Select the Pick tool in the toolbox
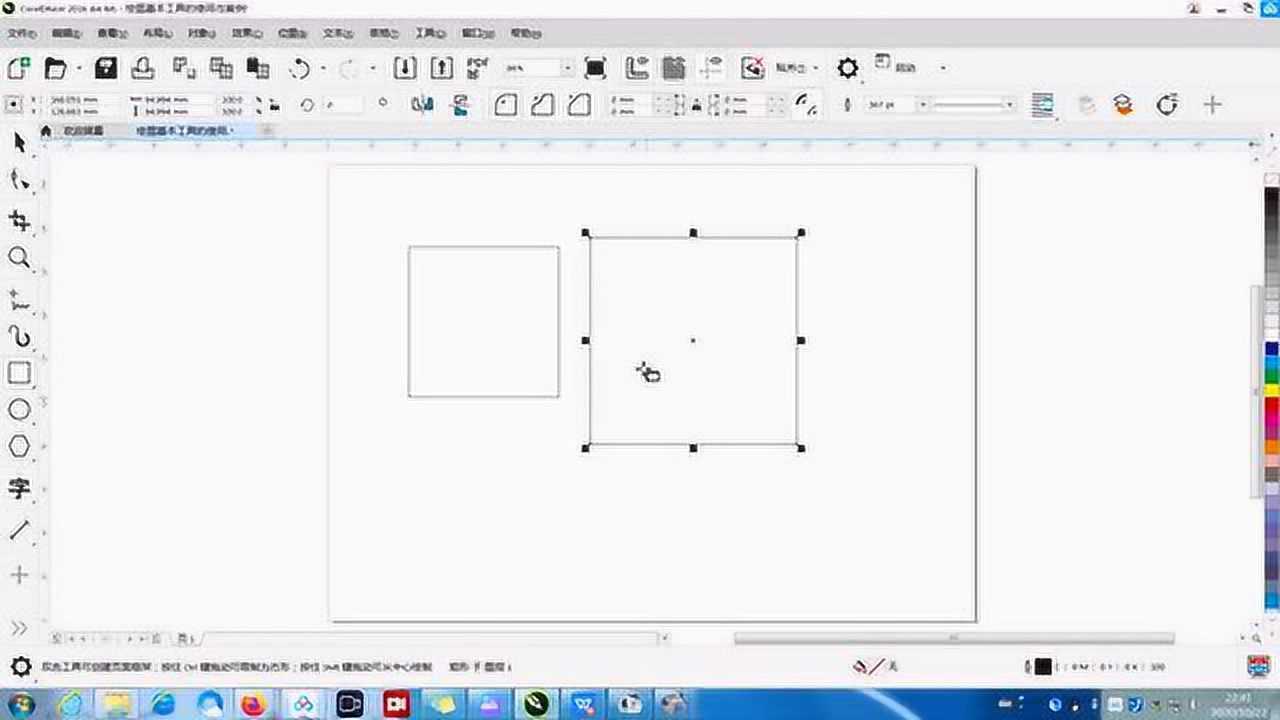Viewport: 1280px width, 720px height. (x=19, y=144)
